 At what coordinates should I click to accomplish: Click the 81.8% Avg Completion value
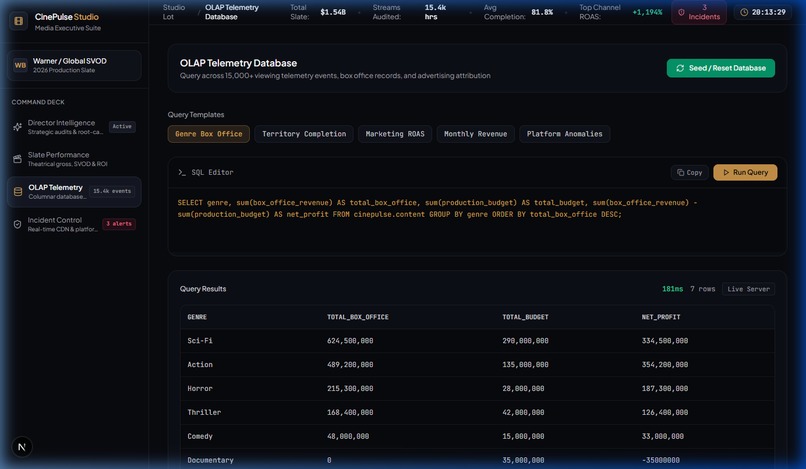pyautogui.click(x=542, y=12)
